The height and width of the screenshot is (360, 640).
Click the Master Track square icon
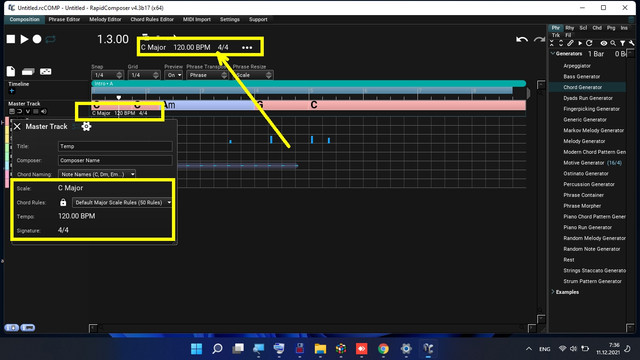coord(36,111)
